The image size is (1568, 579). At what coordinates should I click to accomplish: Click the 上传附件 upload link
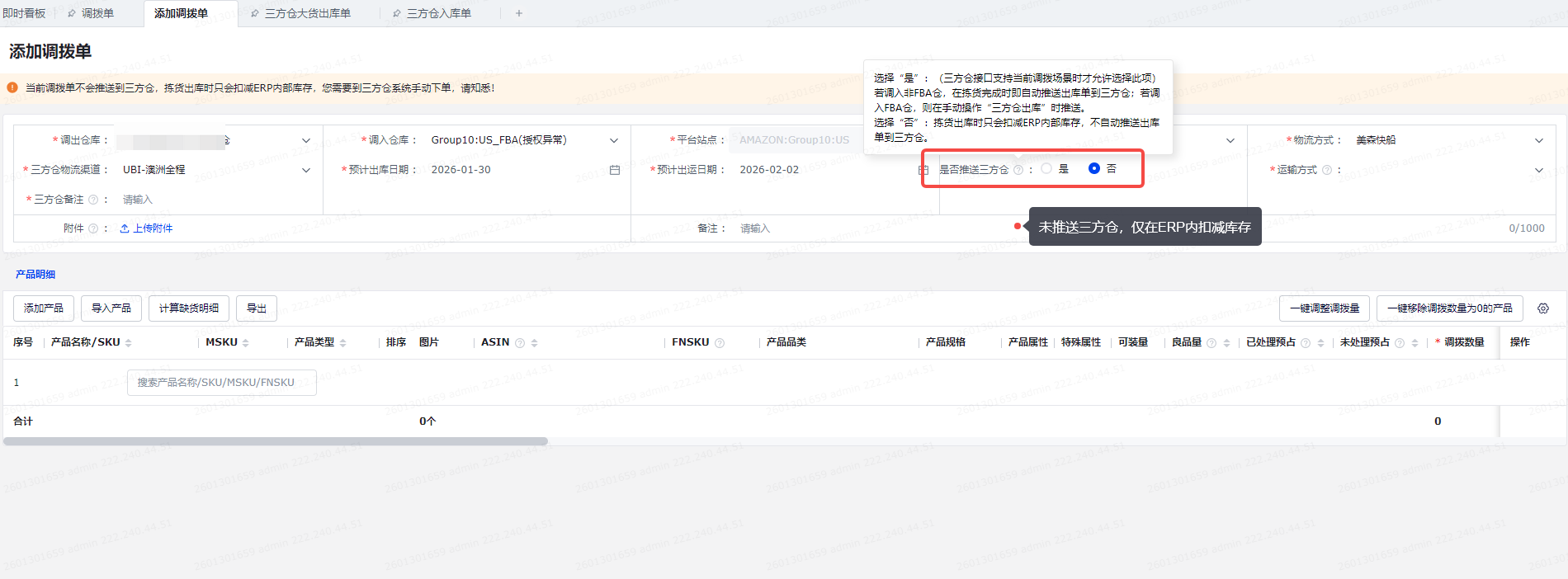[146, 228]
